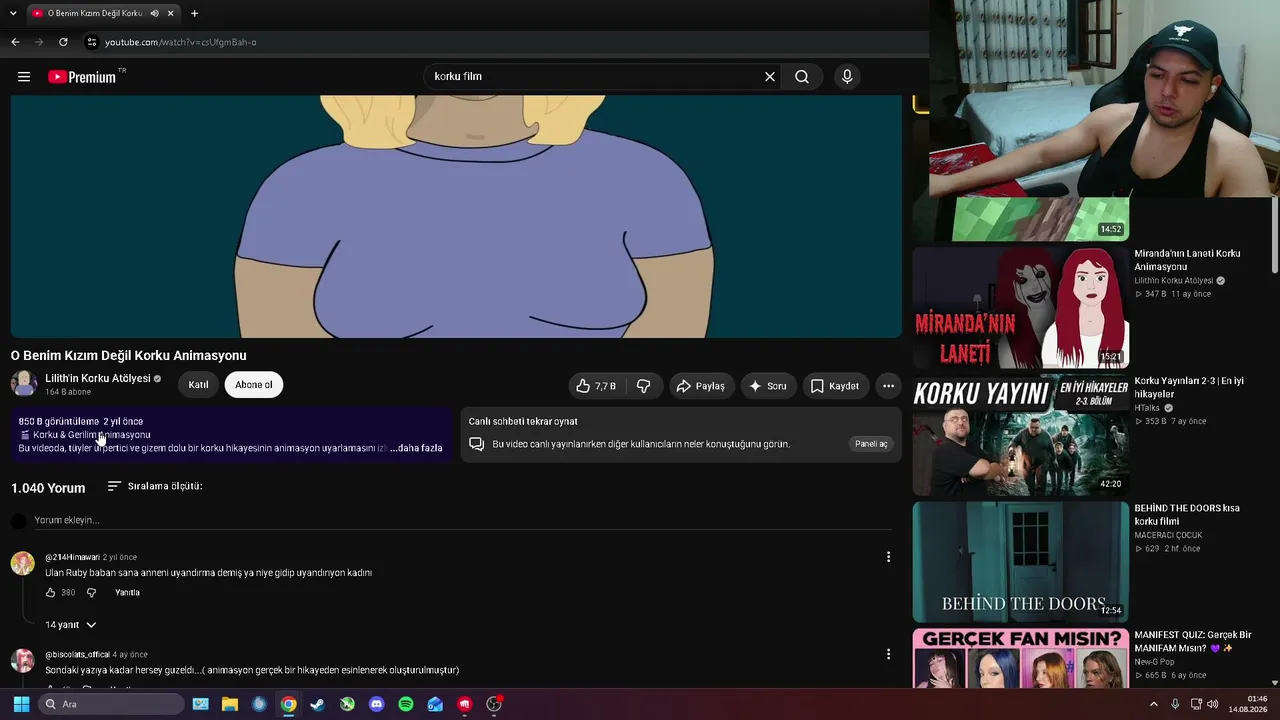Dislike the comment by @214Himawari
The width and height of the screenshot is (1280, 720).
[91, 593]
